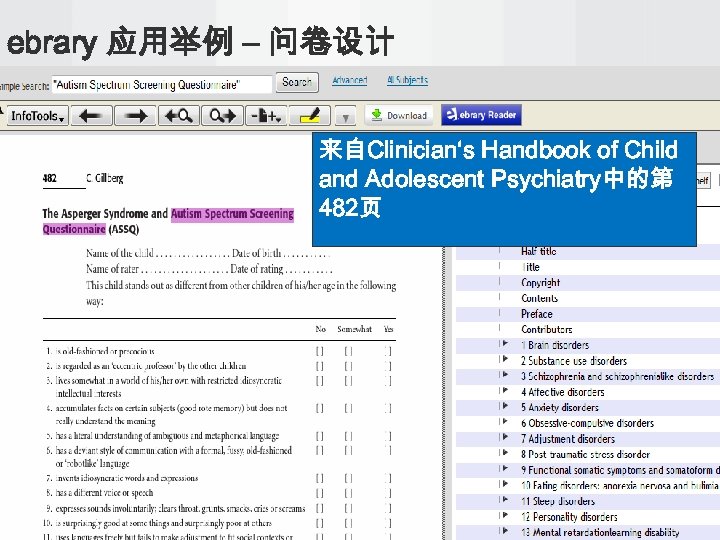Click highlighted 'Questionnaire' word
720x540 pixels.
click(x=74, y=229)
